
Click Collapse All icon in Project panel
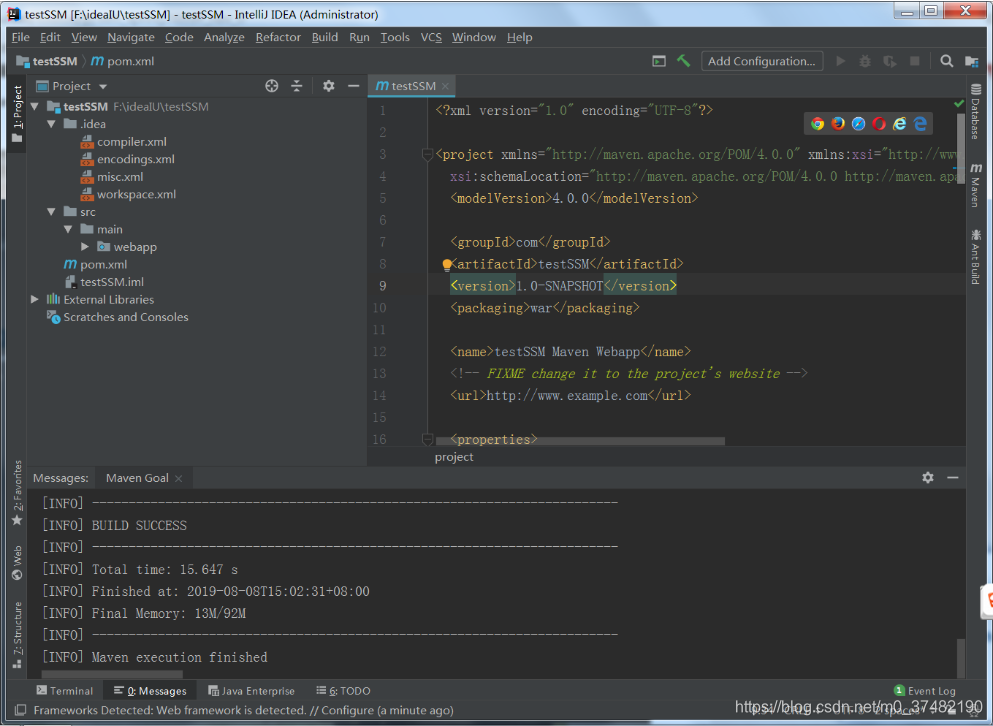(296, 86)
